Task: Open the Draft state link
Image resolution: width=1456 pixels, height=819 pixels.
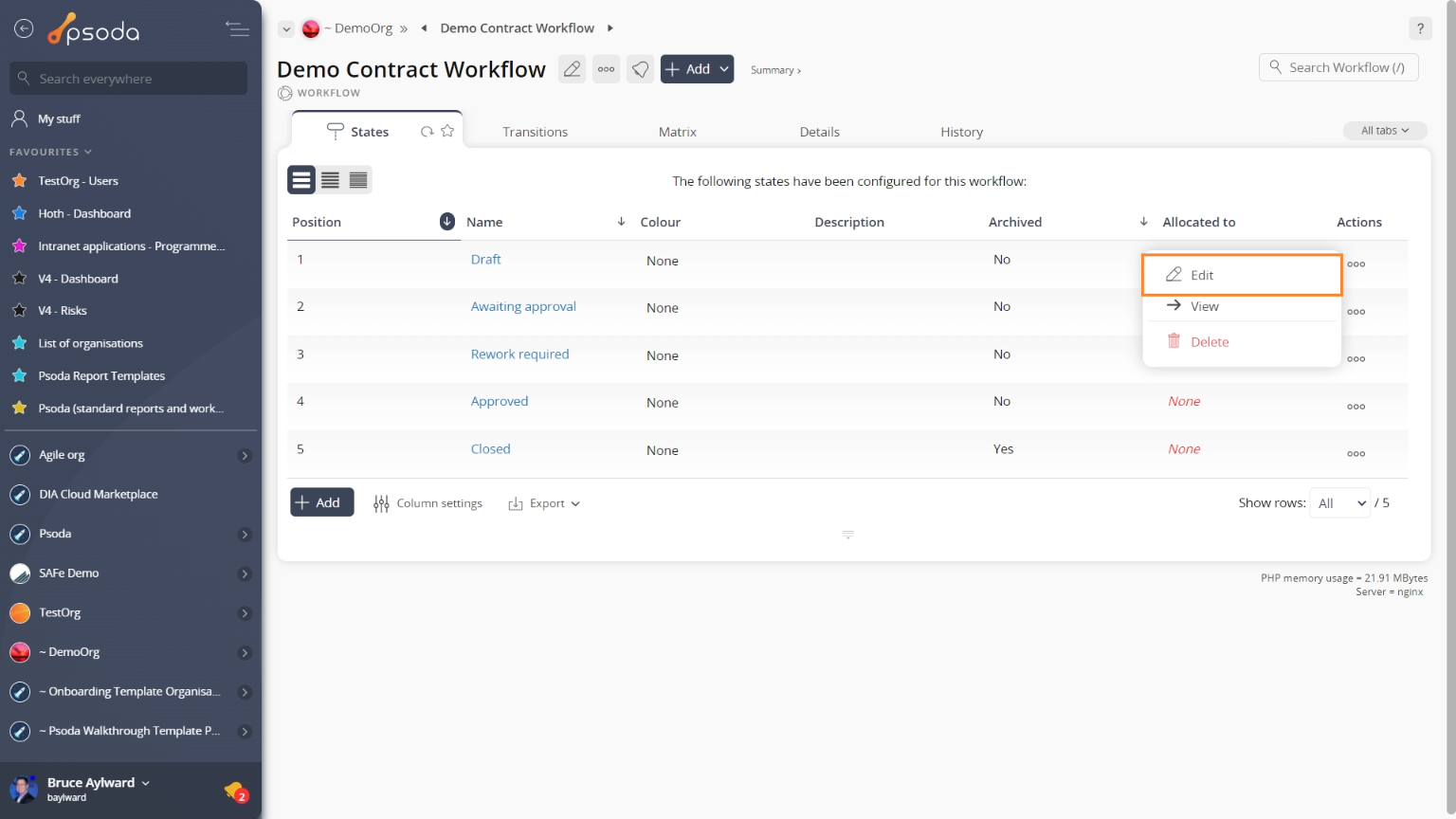Action: click(x=486, y=259)
